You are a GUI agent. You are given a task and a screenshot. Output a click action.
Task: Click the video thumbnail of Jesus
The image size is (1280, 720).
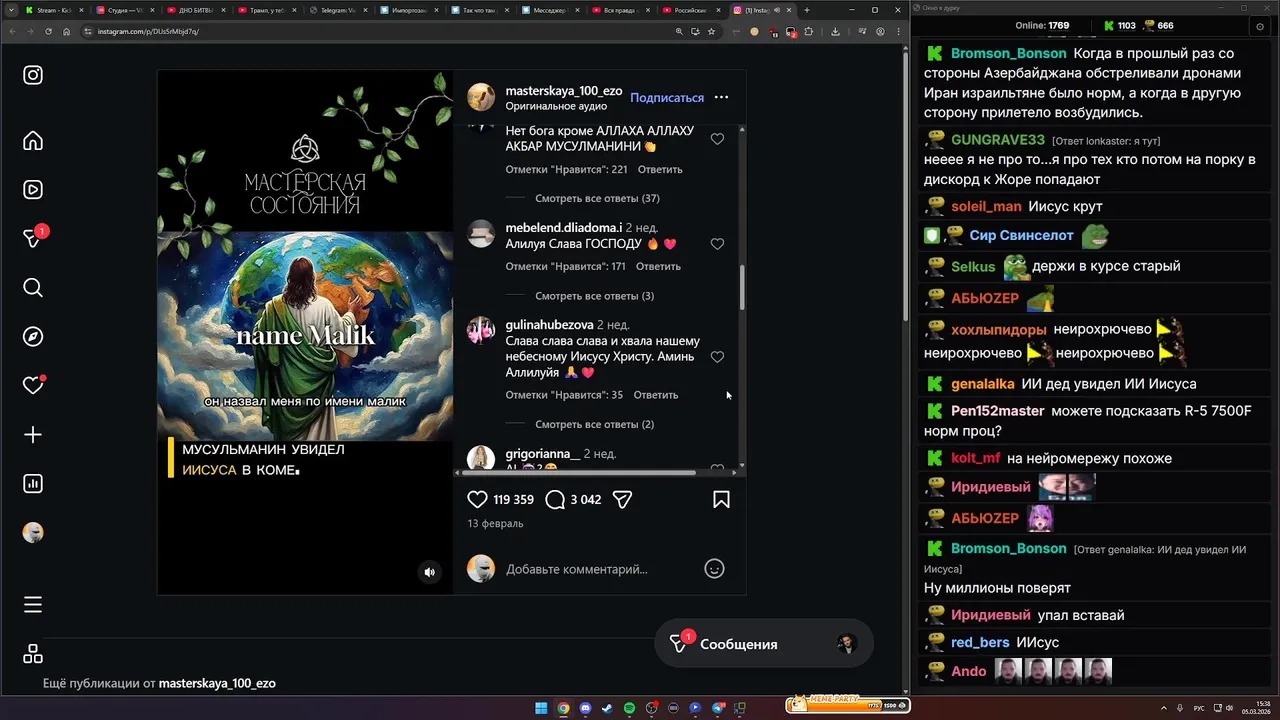(x=305, y=336)
